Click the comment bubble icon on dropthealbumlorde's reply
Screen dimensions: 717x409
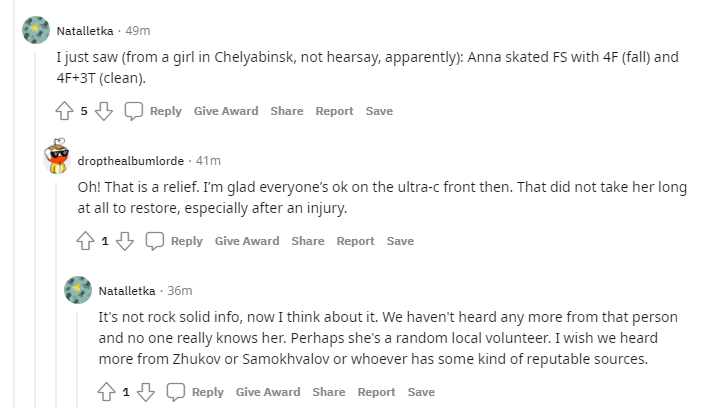155,241
